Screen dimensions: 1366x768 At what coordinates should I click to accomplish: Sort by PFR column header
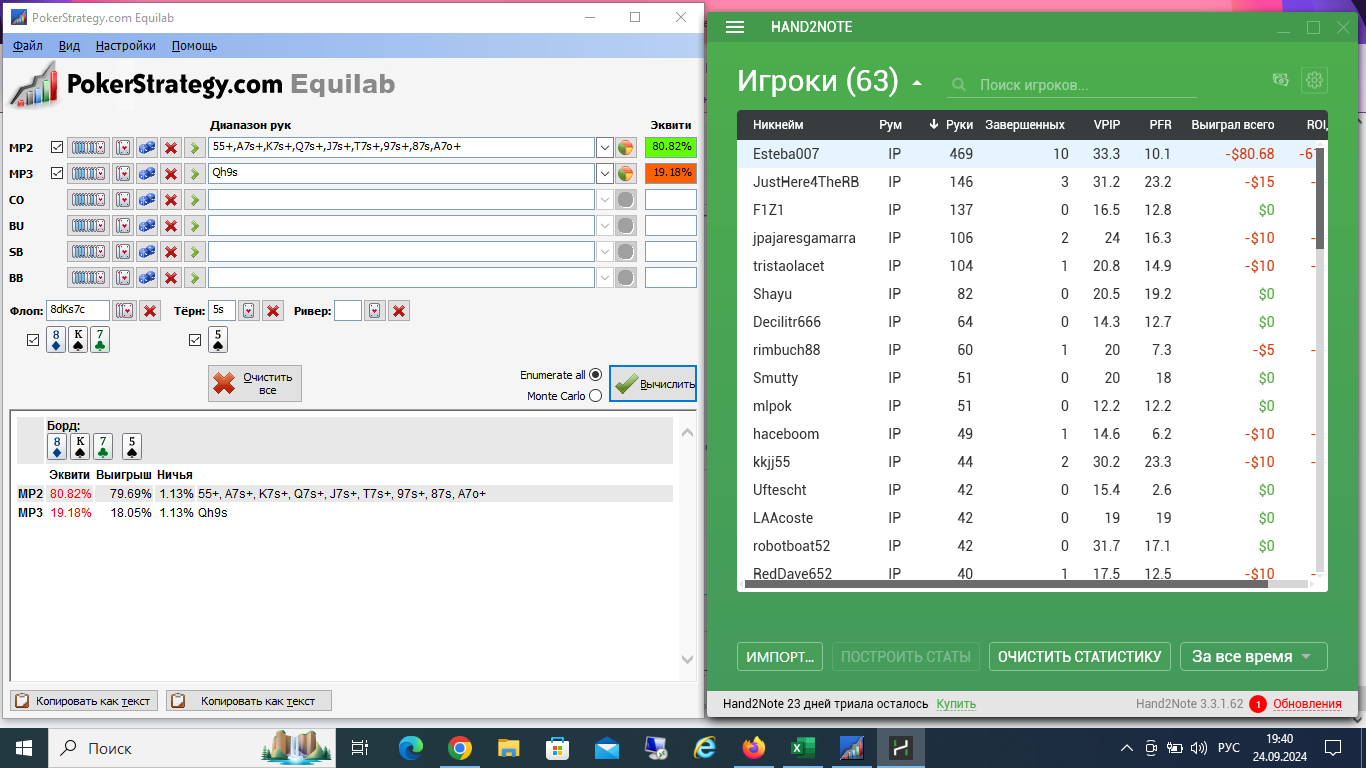point(1160,125)
